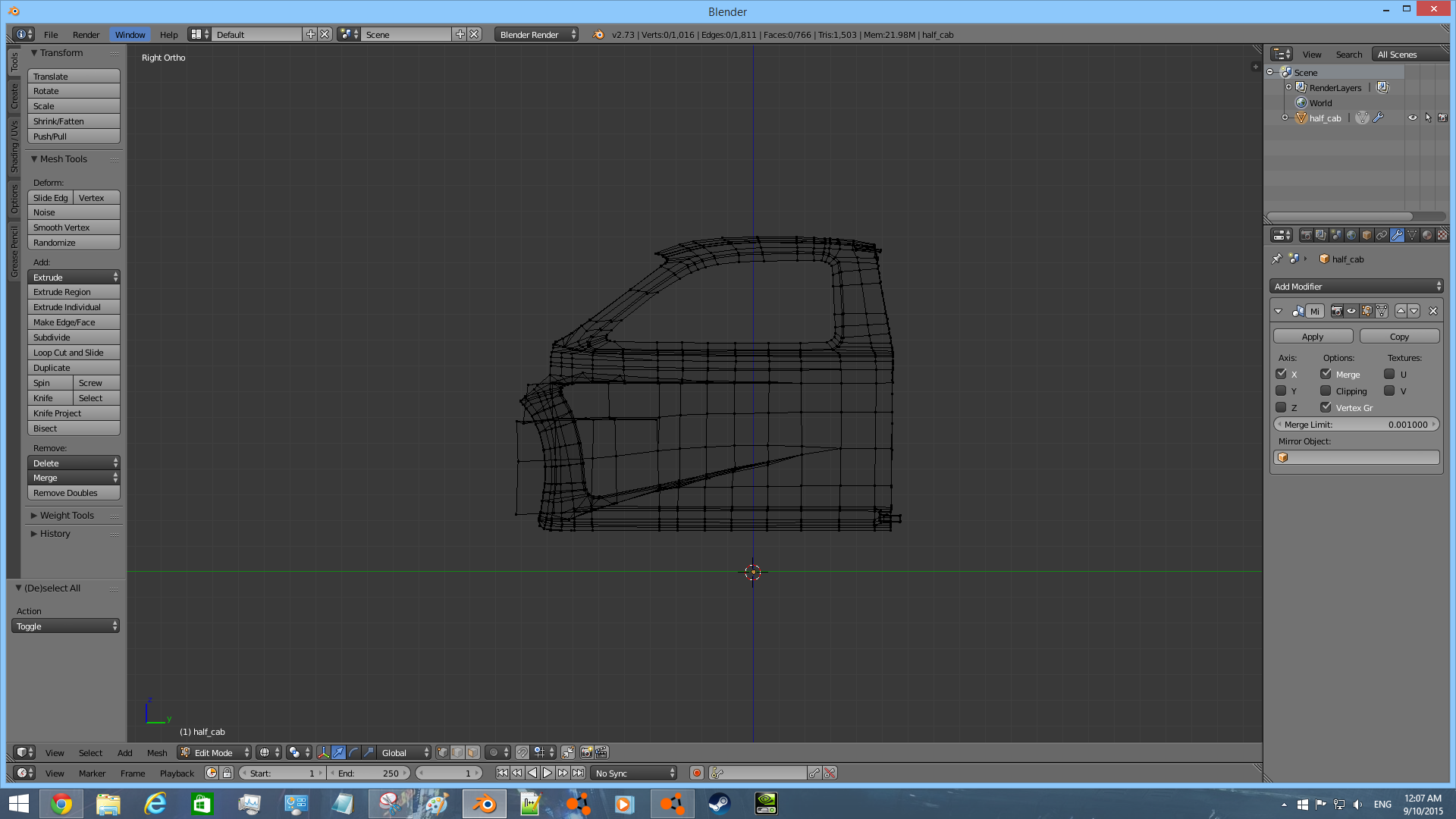Viewport: 1456px width, 819px height.
Task: Open the Mesh Data properties tab (triangle icon)
Action: [x=1412, y=235]
